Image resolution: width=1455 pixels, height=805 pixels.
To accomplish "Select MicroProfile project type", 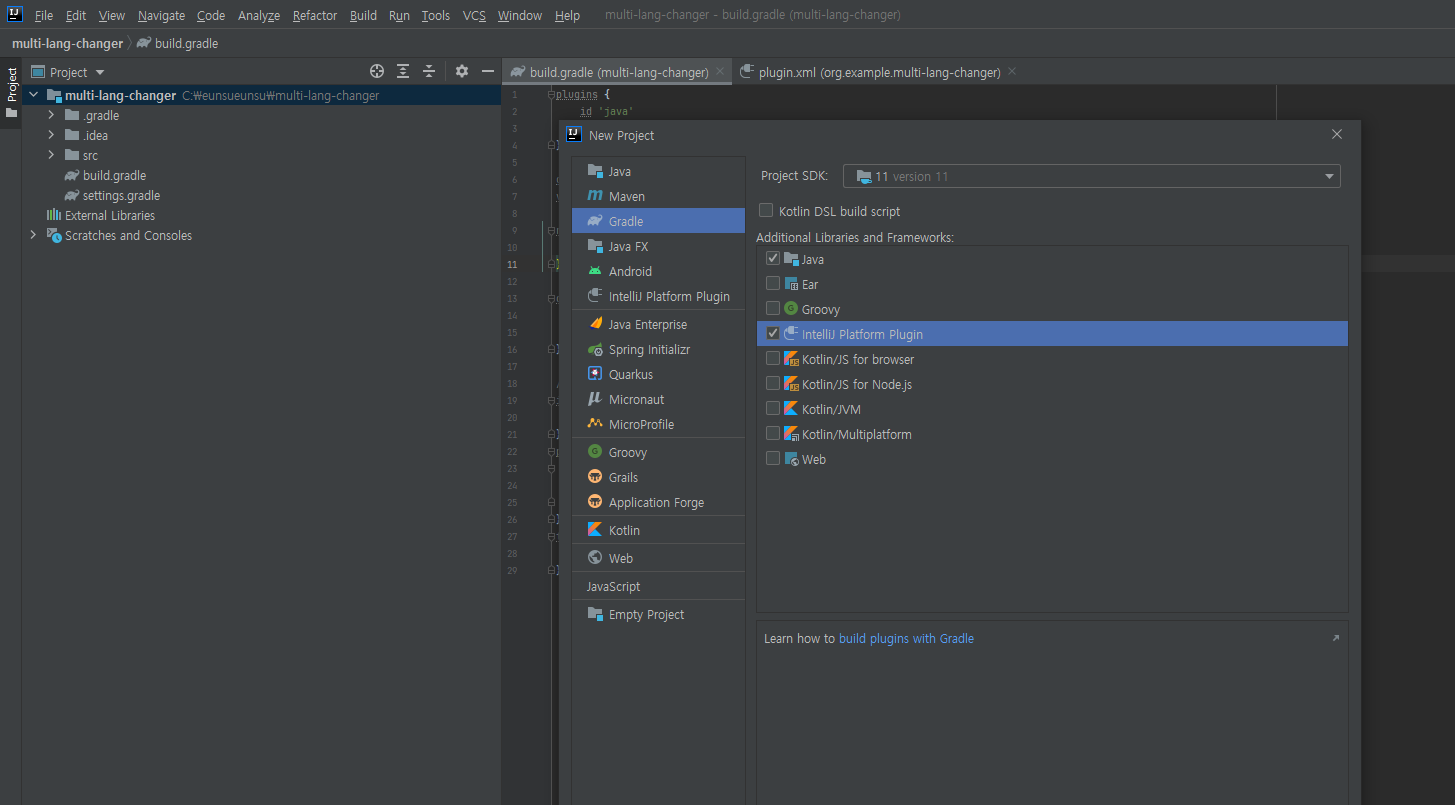I will pyautogui.click(x=658, y=424).
